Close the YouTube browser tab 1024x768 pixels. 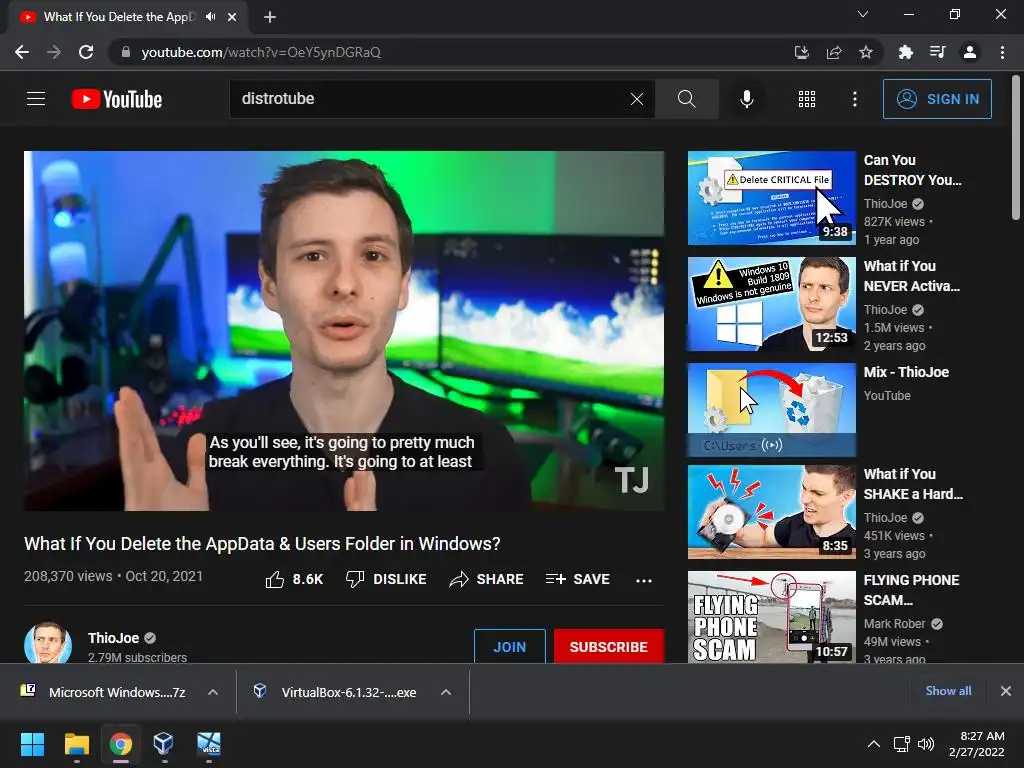232,17
